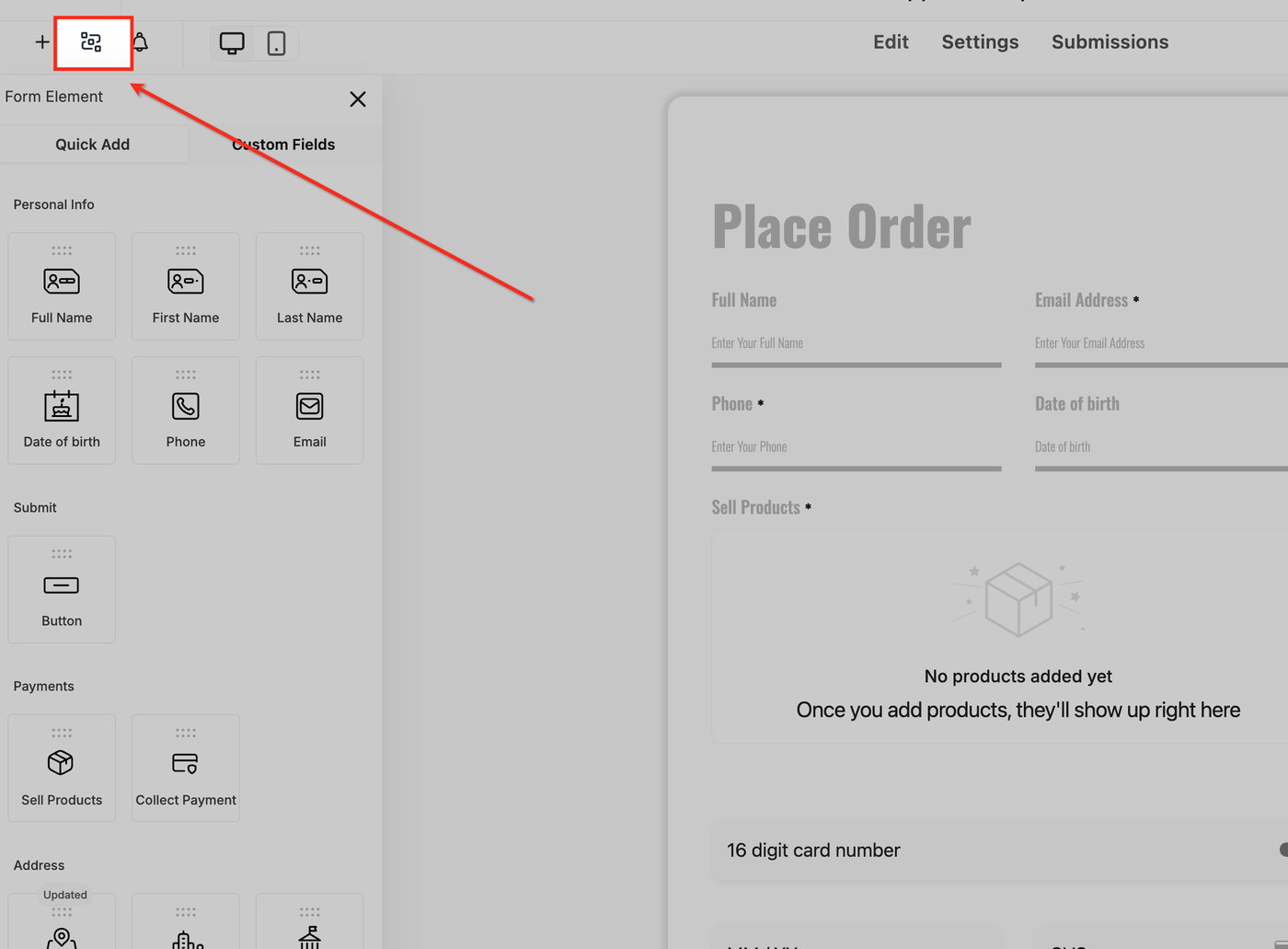The height and width of the screenshot is (949, 1288).
Task: Click the plus icon in the top toolbar
Action: click(x=42, y=42)
